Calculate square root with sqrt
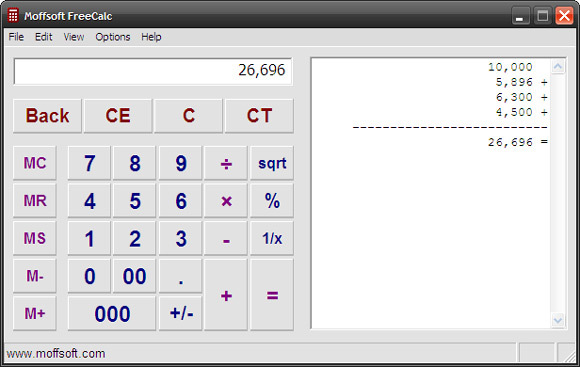Viewport: 580px width, 367px height. click(x=272, y=163)
